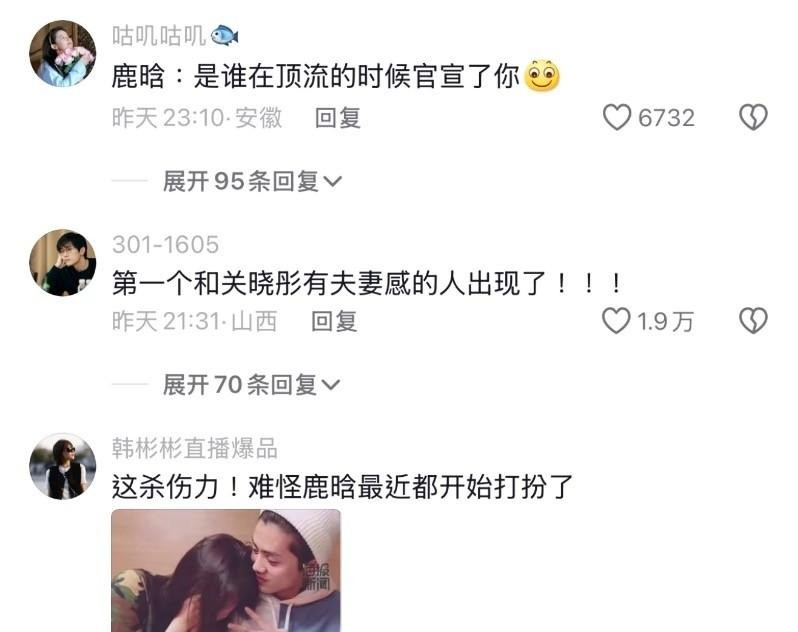Tap the fish emoji beside 咕叽咕叽

[224, 36]
